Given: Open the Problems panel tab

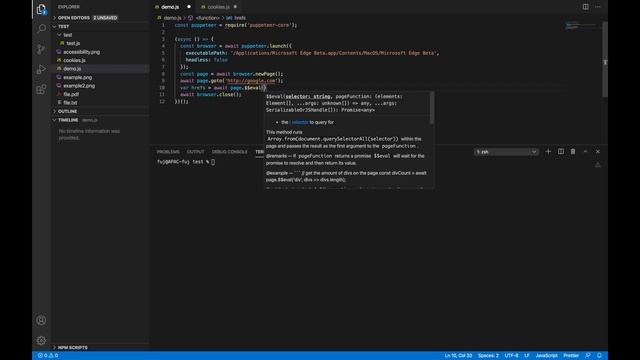Looking at the screenshot, I should (168, 152).
